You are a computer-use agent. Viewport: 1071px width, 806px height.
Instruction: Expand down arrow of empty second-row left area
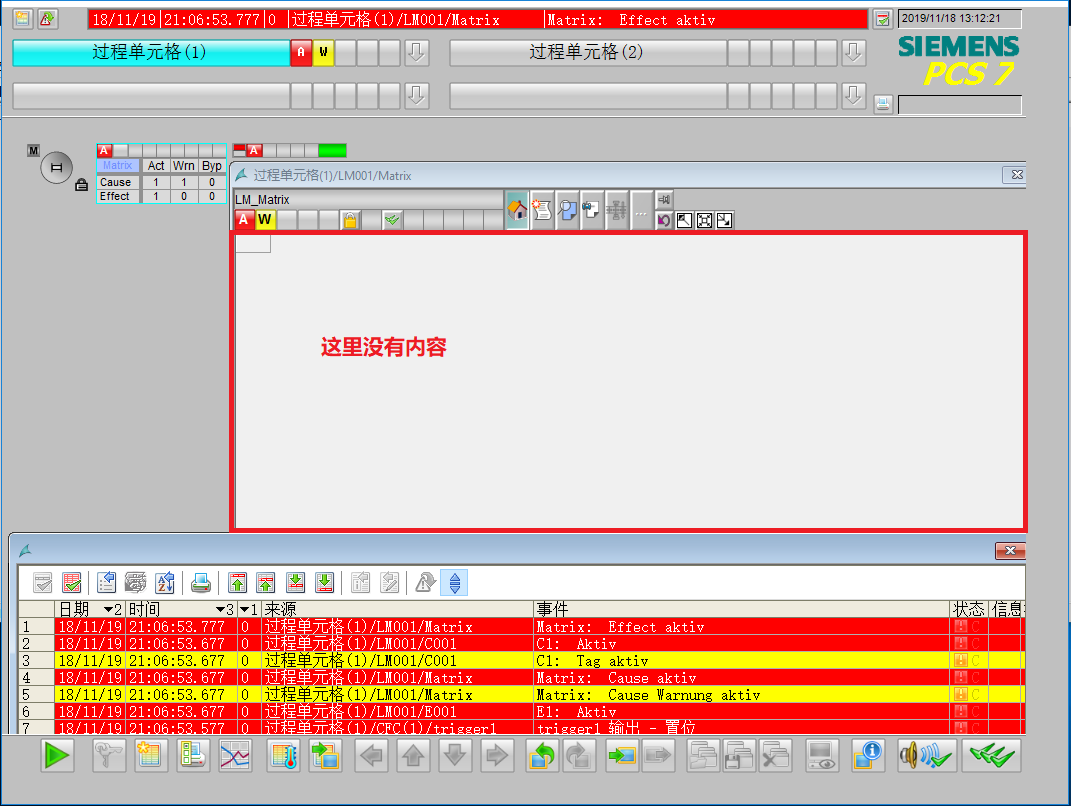pyautogui.click(x=417, y=96)
